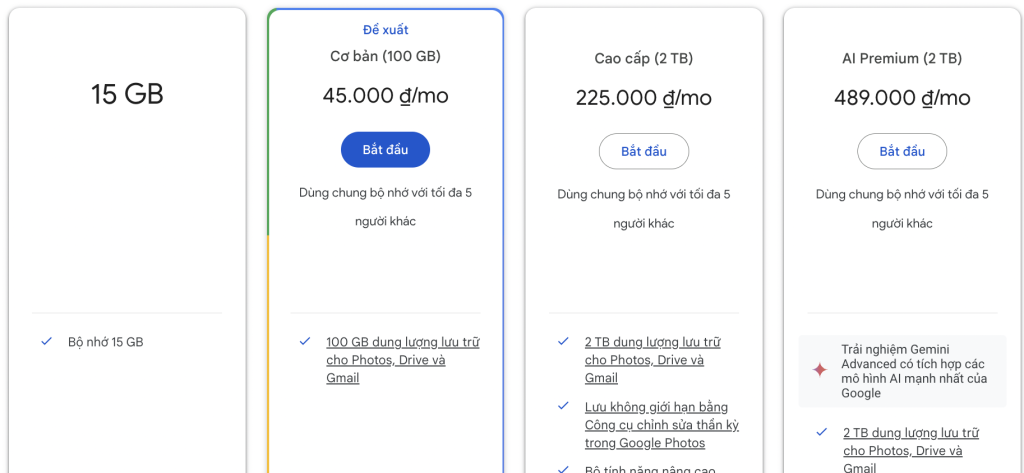This screenshot has width=1024, height=473.
Task: Click the Bắt đầu button for Cơ bản plan
Action: pyautogui.click(x=385, y=150)
